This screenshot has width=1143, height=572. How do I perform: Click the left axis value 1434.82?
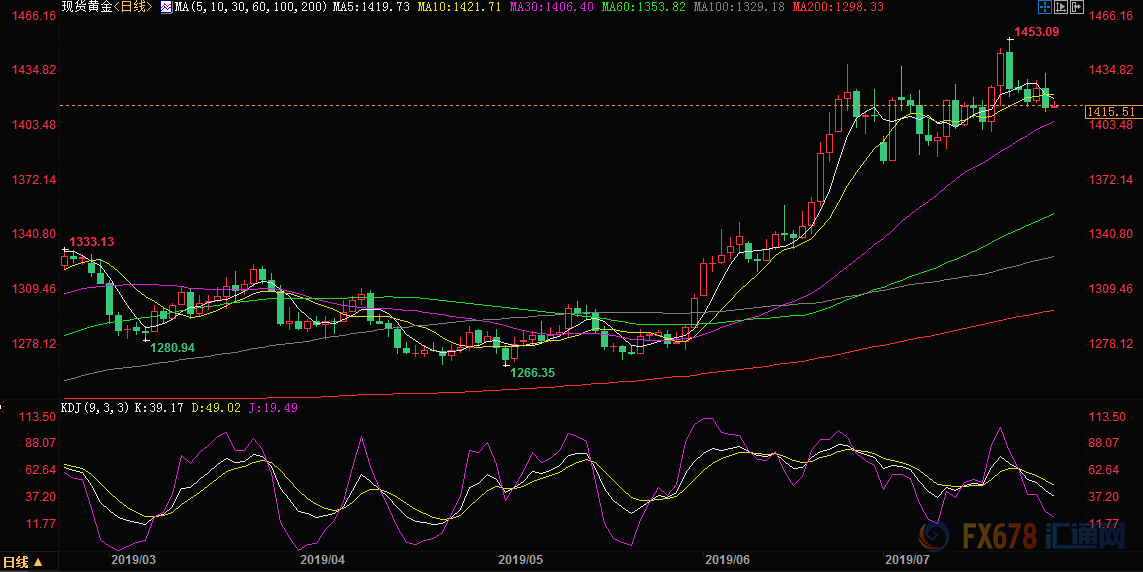coord(34,70)
